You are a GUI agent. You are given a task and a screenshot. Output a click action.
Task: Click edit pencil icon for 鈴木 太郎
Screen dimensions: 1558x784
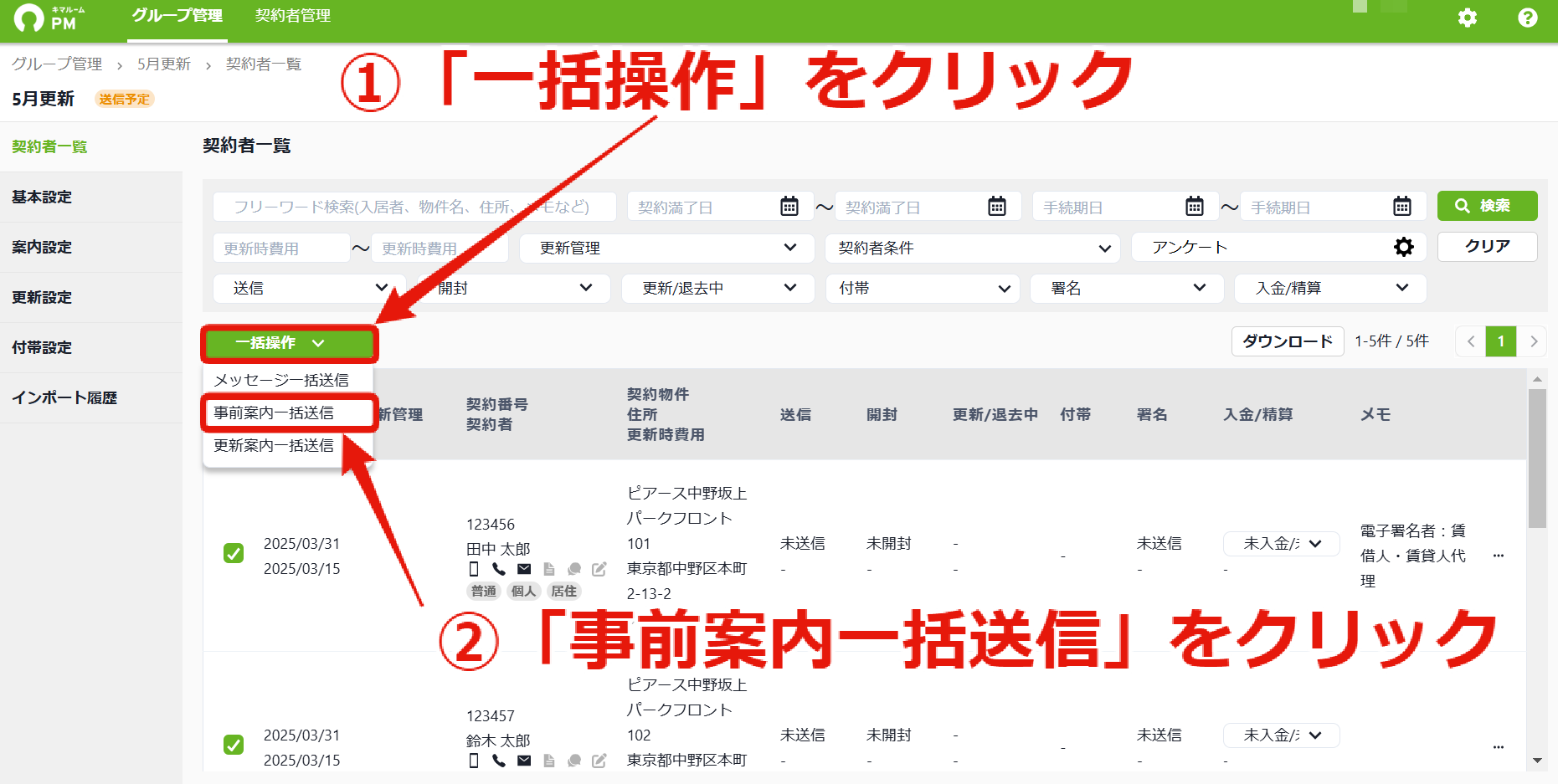(x=599, y=761)
